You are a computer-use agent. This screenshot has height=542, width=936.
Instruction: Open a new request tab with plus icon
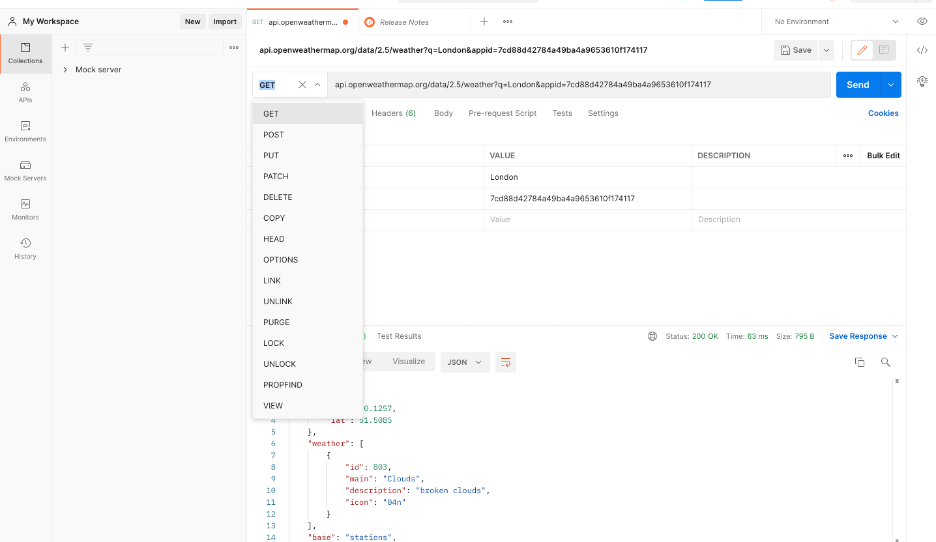[484, 21]
